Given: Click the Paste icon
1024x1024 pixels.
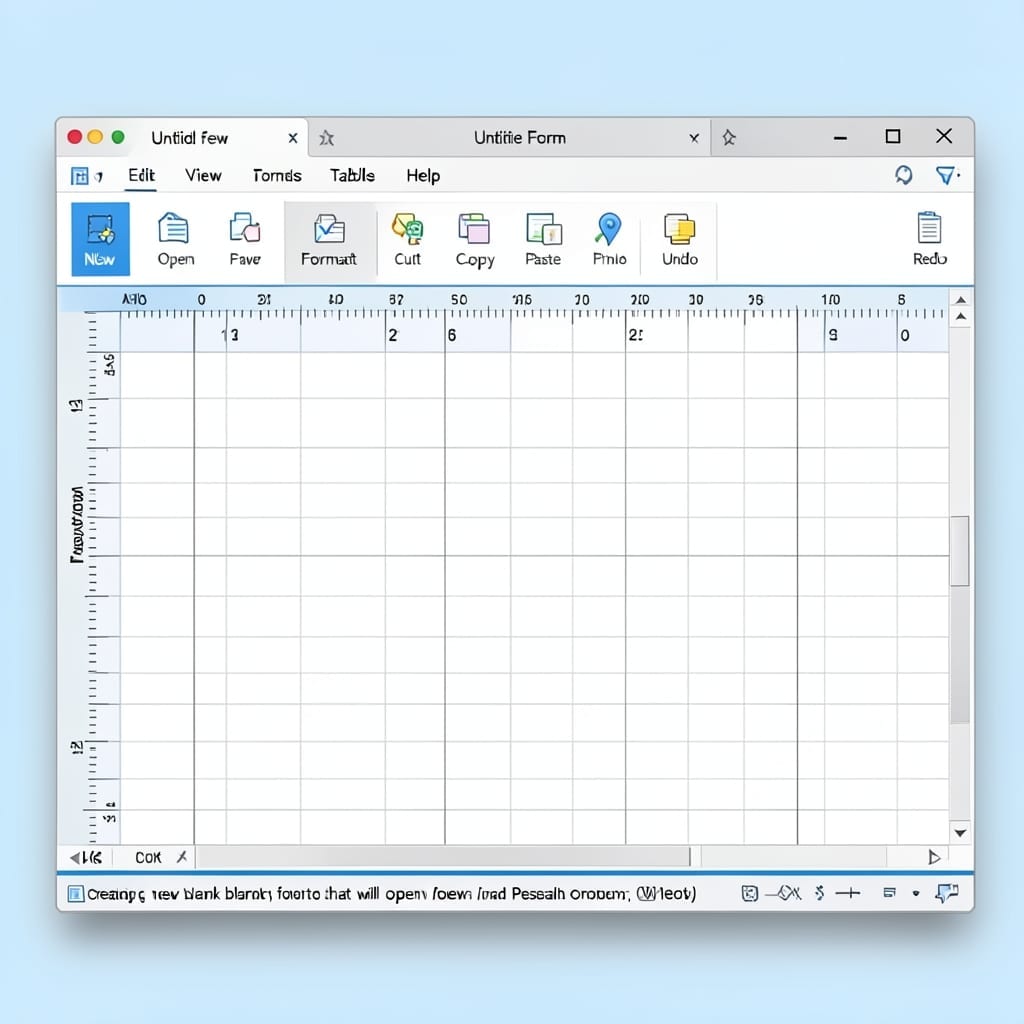Looking at the screenshot, I should [543, 239].
